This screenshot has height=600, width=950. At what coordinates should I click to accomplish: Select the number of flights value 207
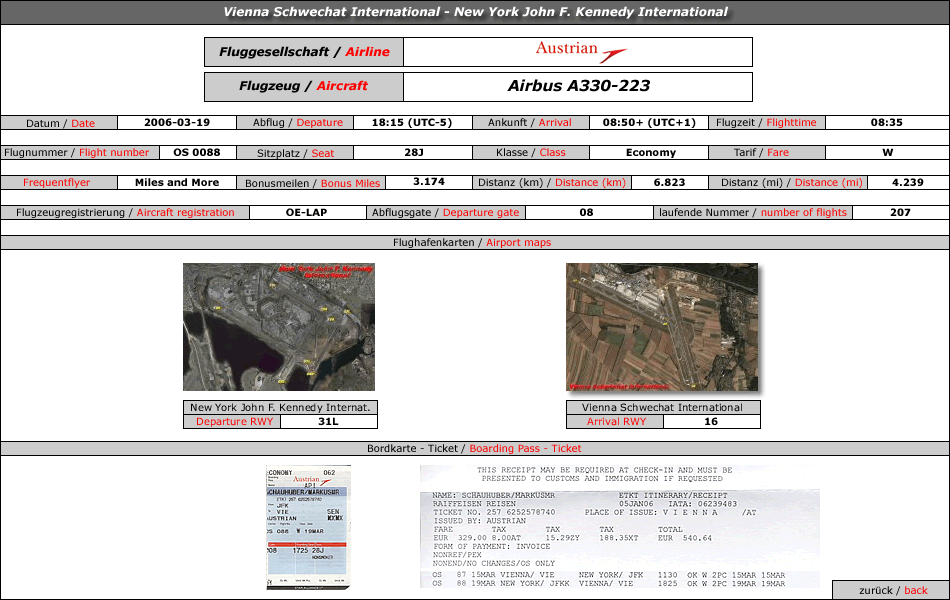pyautogui.click(x=900, y=212)
